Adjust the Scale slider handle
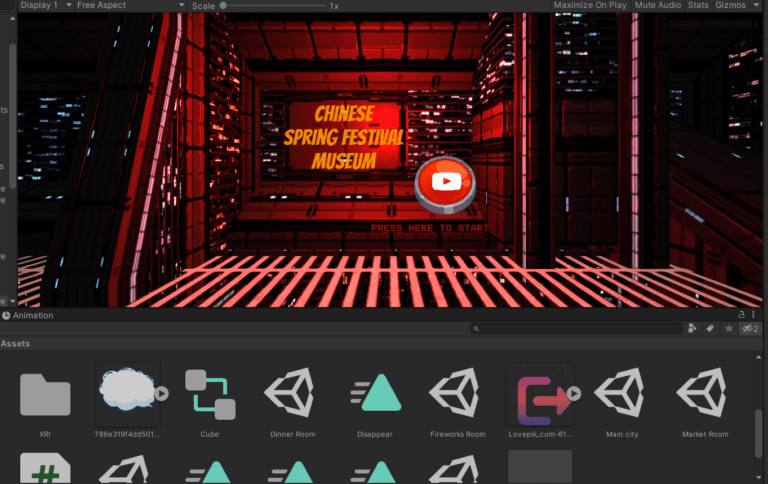 click(223, 6)
